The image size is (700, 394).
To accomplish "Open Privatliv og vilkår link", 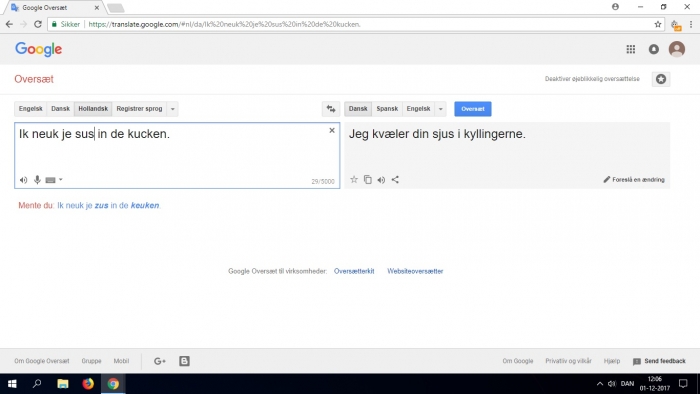I will 568,361.
